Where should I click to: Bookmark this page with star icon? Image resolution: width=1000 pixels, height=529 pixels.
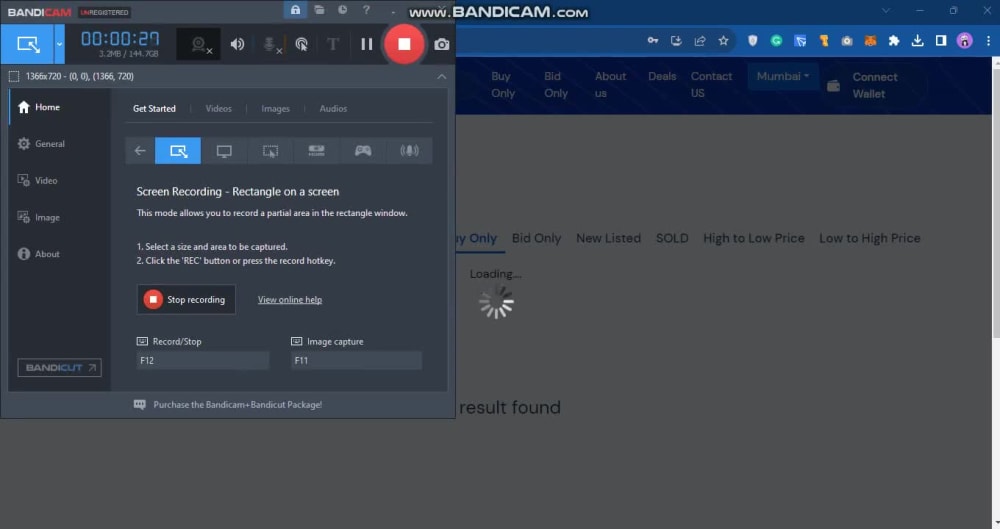pyautogui.click(x=723, y=41)
